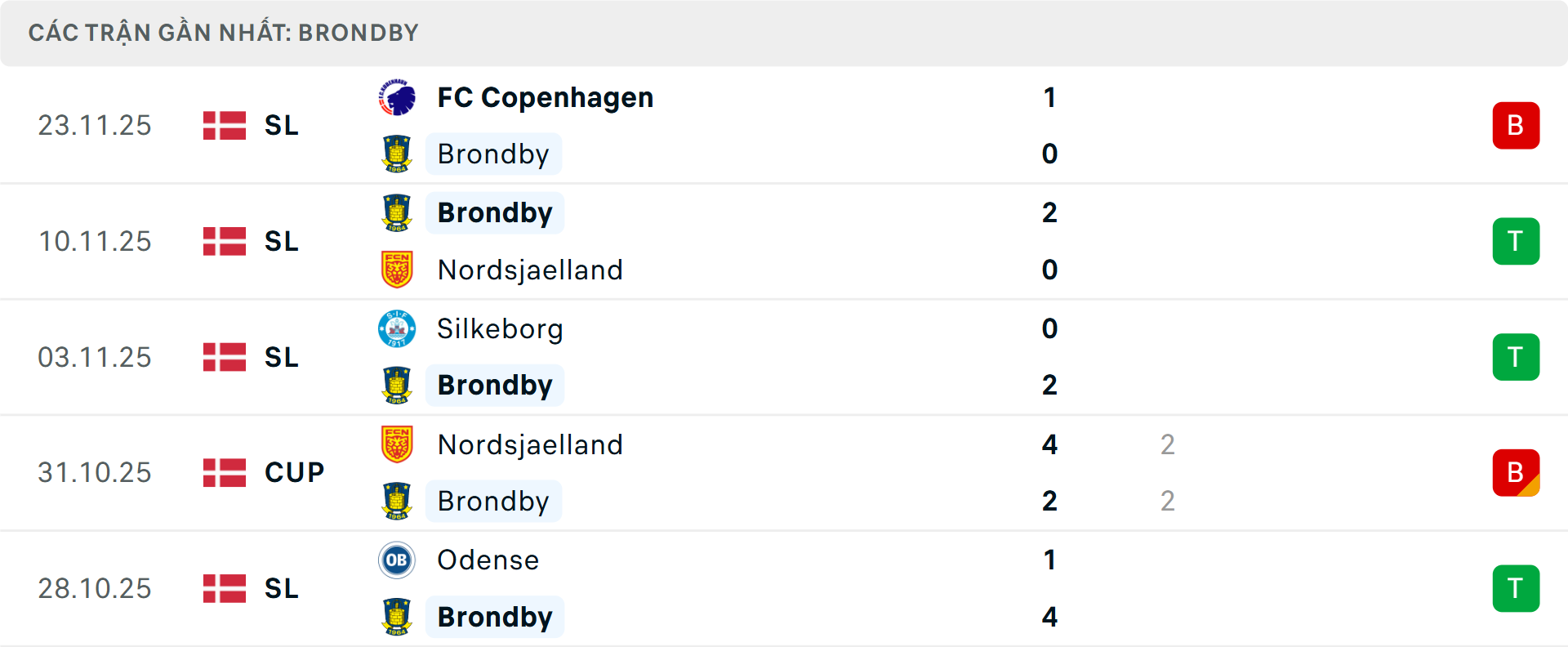Open the SL league label on 10.11.25 row
Viewport: 1568px width, 647px height.
(x=279, y=241)
